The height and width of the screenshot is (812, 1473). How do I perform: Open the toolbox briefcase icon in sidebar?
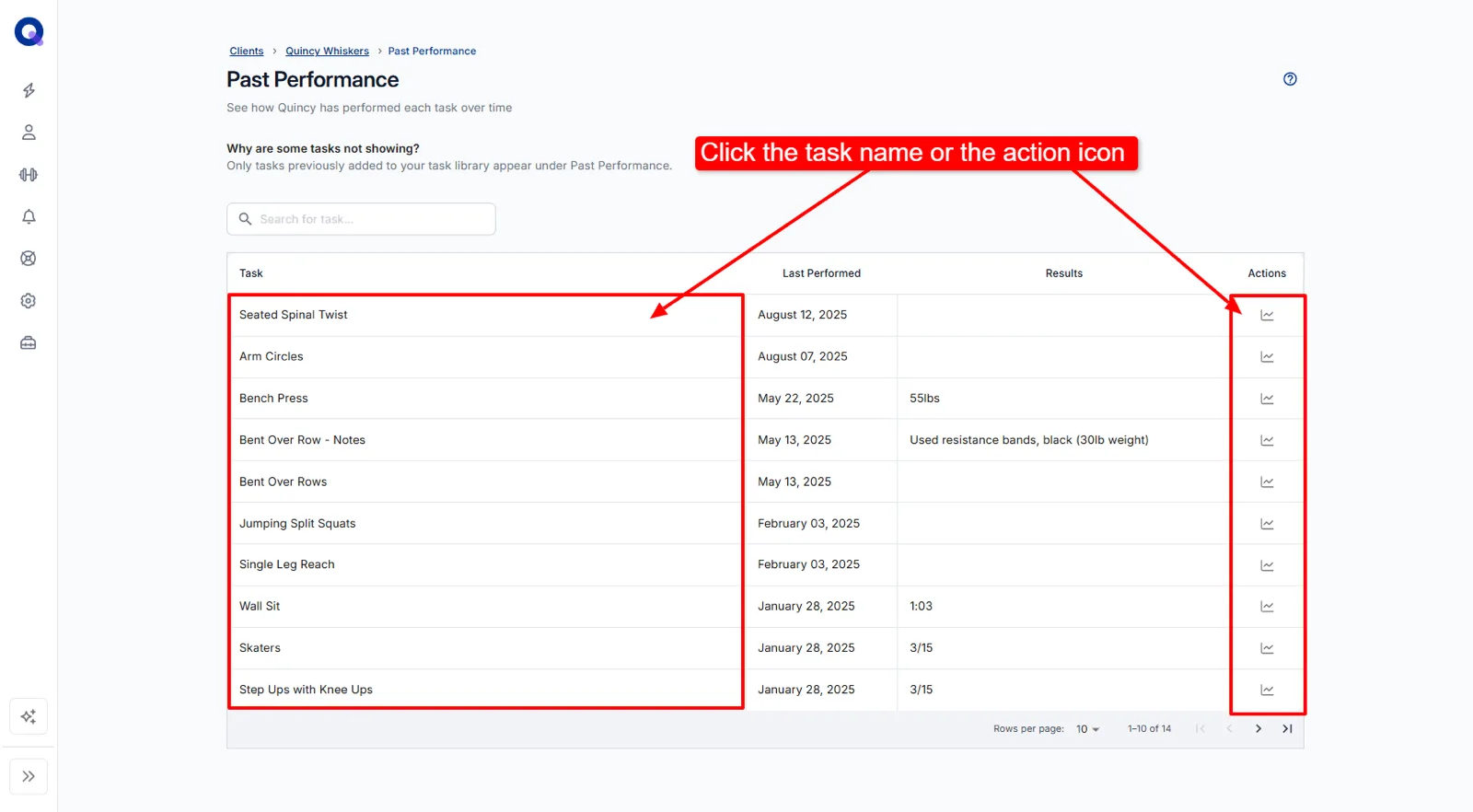click(x=29, y=343)
